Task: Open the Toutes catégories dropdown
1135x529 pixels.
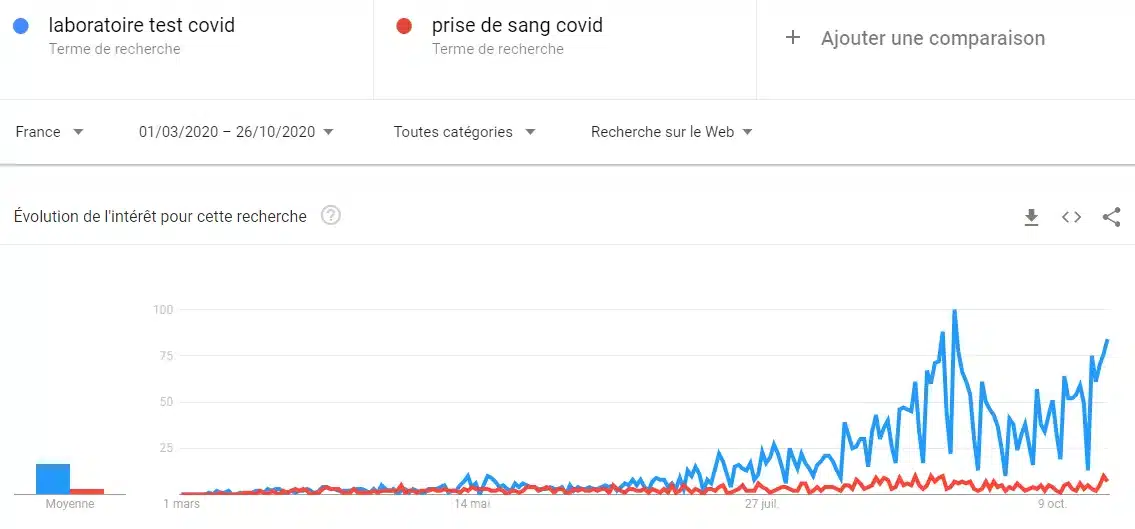Action: [x=464, y=132]
